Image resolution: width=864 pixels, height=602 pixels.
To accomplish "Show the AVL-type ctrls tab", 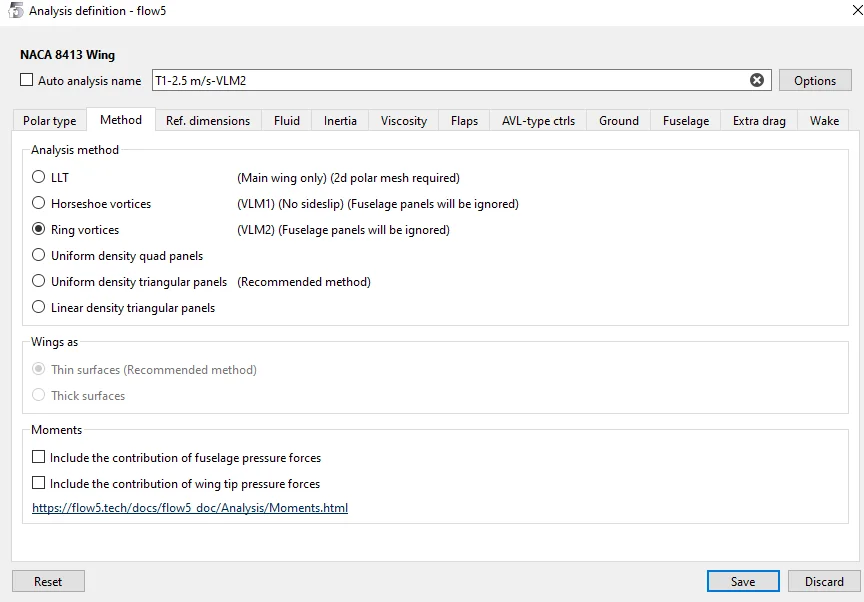I will coord(538,121).
